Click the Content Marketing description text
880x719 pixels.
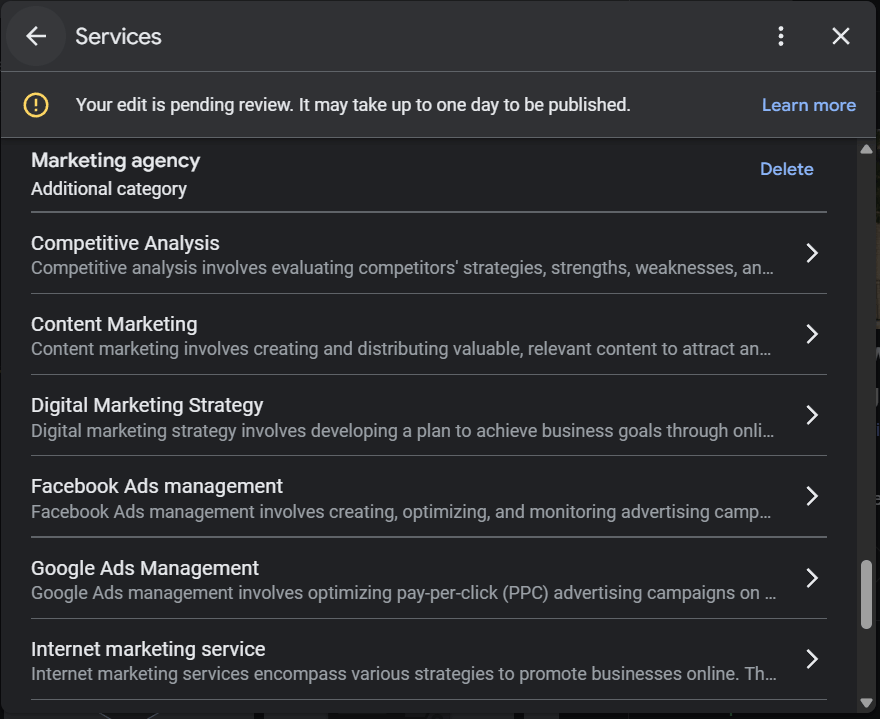pos(400,349)
